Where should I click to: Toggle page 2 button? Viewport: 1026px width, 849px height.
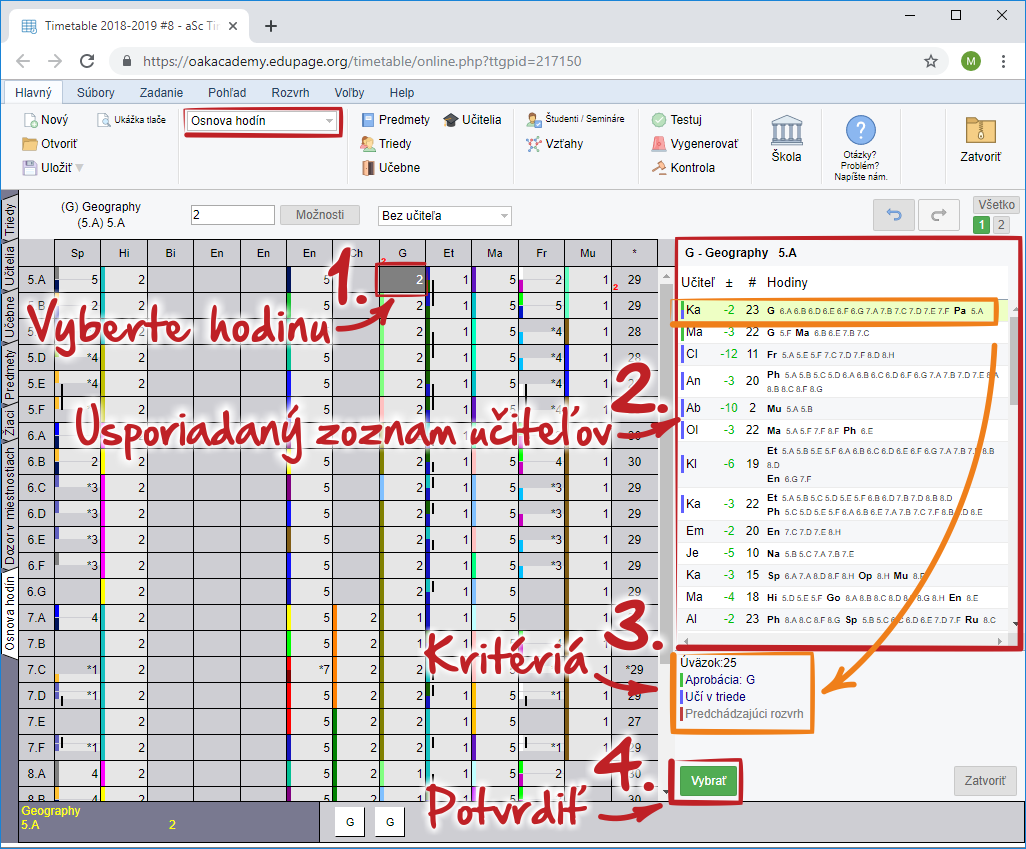(1003, 225)
